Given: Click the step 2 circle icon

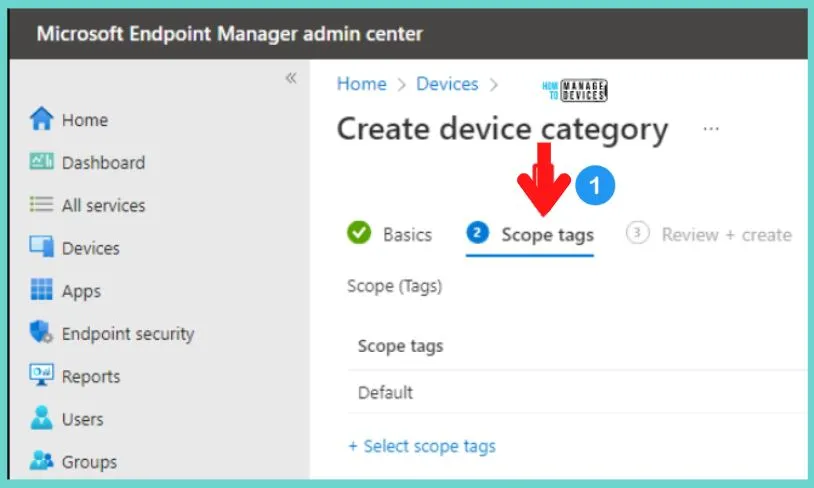Looking at the screenshot, I should tap(478, 233).
